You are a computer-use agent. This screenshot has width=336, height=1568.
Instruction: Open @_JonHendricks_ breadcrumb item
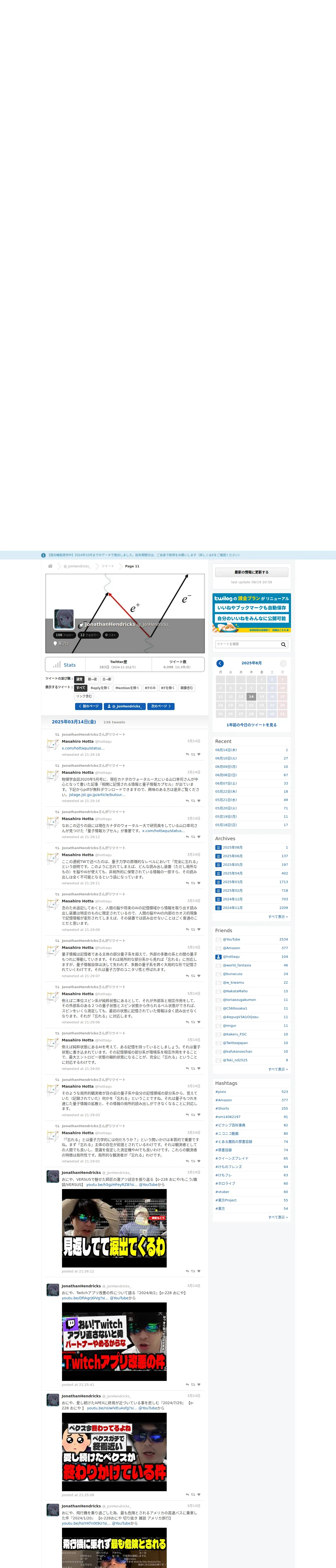pyautogui.click(x=77, y=566)
